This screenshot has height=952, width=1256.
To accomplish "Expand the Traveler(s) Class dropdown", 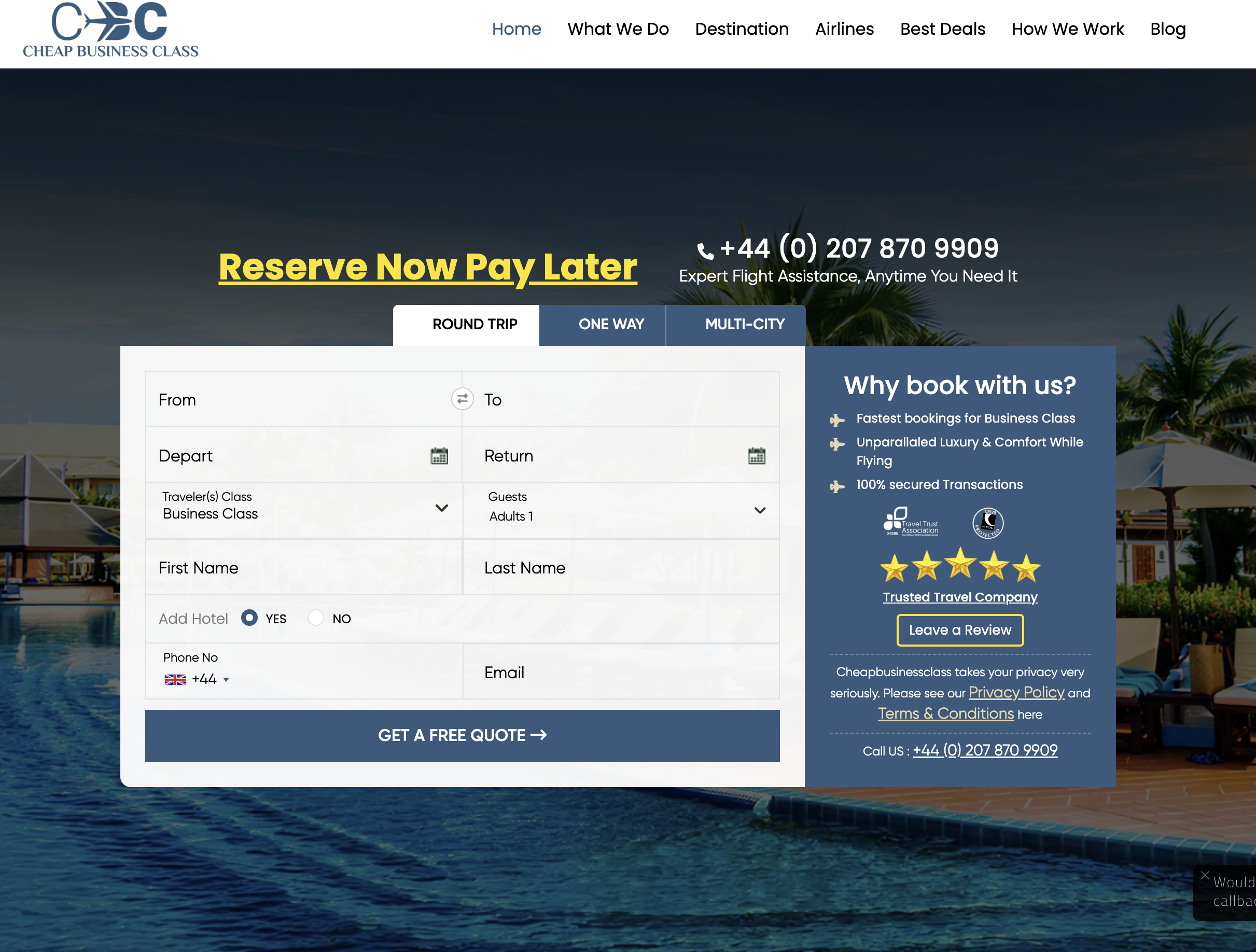I will pos(441,508).
